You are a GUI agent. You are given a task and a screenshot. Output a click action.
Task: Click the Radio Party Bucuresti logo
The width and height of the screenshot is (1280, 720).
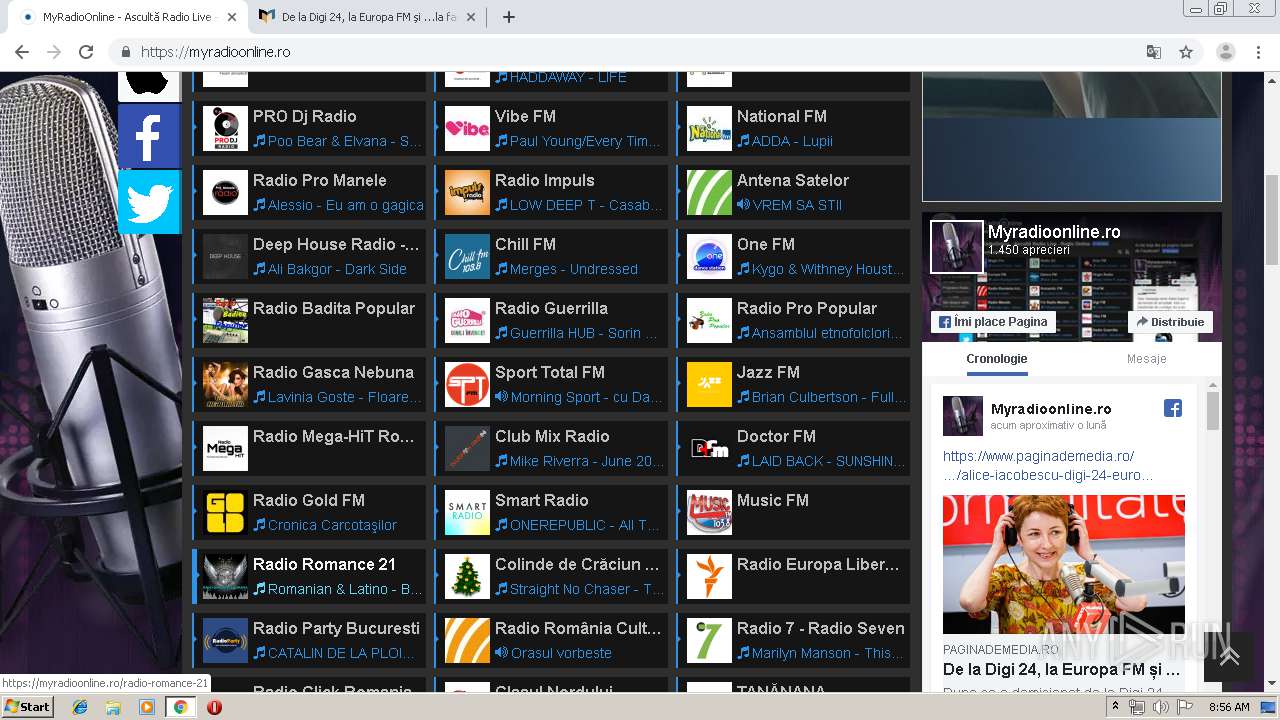pyautogui.click(x=225, y=641)
